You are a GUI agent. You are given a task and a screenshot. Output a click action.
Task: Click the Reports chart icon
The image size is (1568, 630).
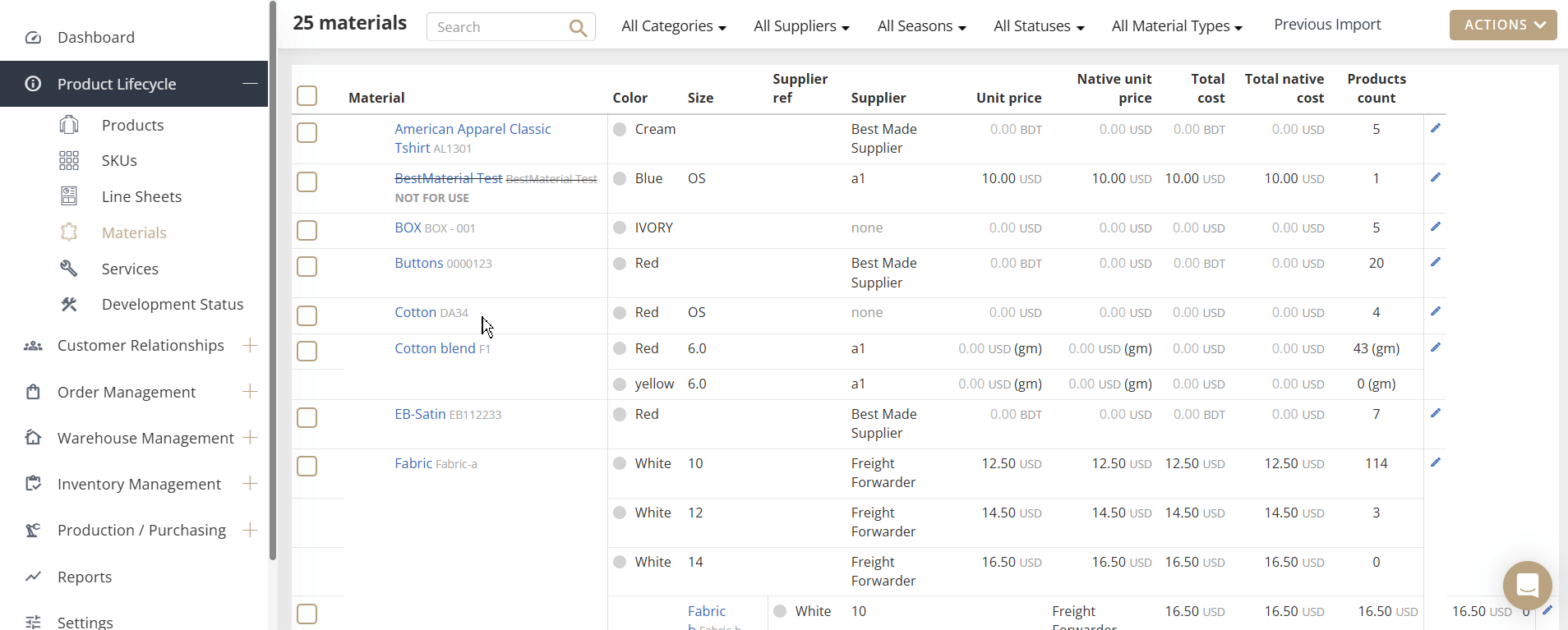coord(33,577)
